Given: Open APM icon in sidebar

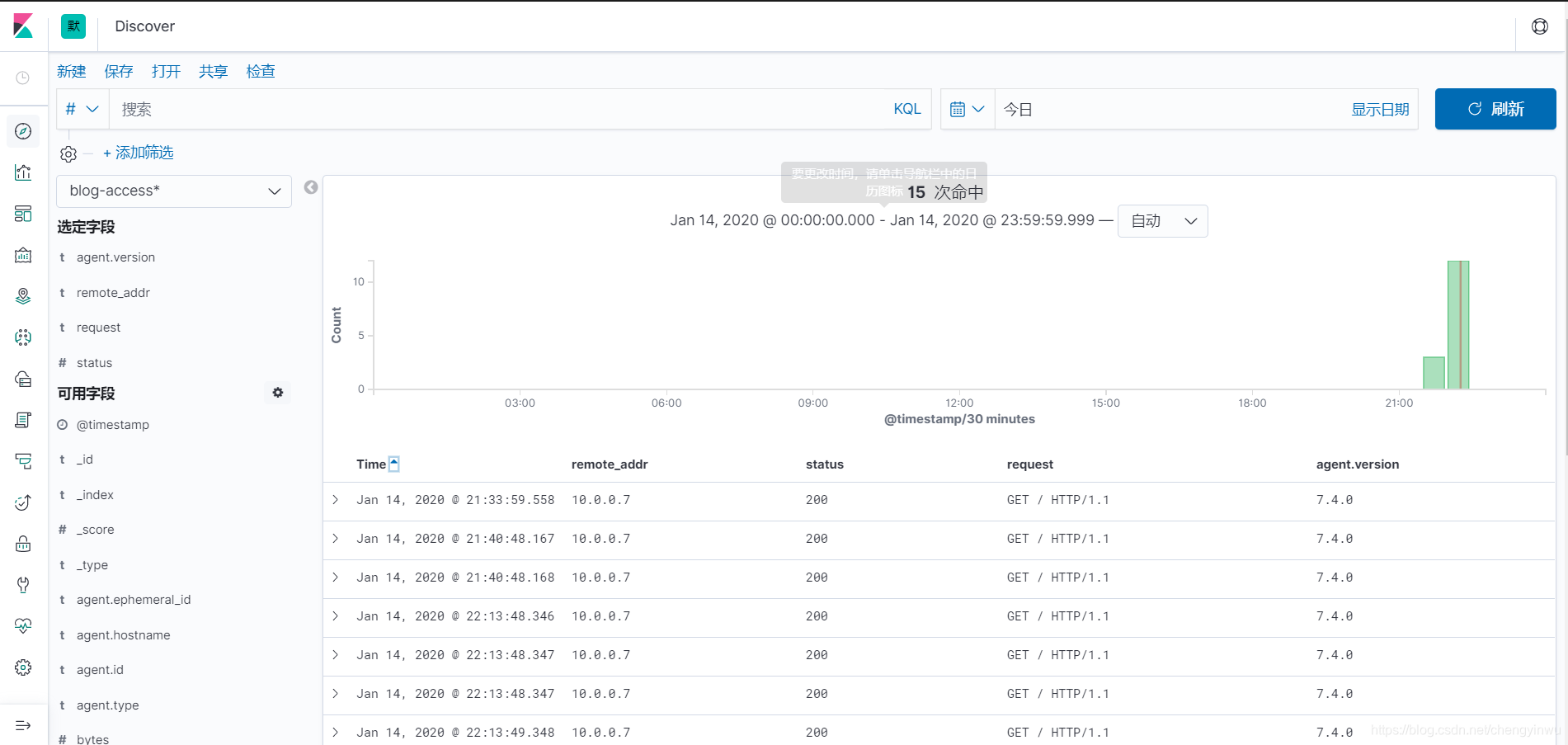Looking at the screenshot, I should pyautogui.click(x=23, y=461).
